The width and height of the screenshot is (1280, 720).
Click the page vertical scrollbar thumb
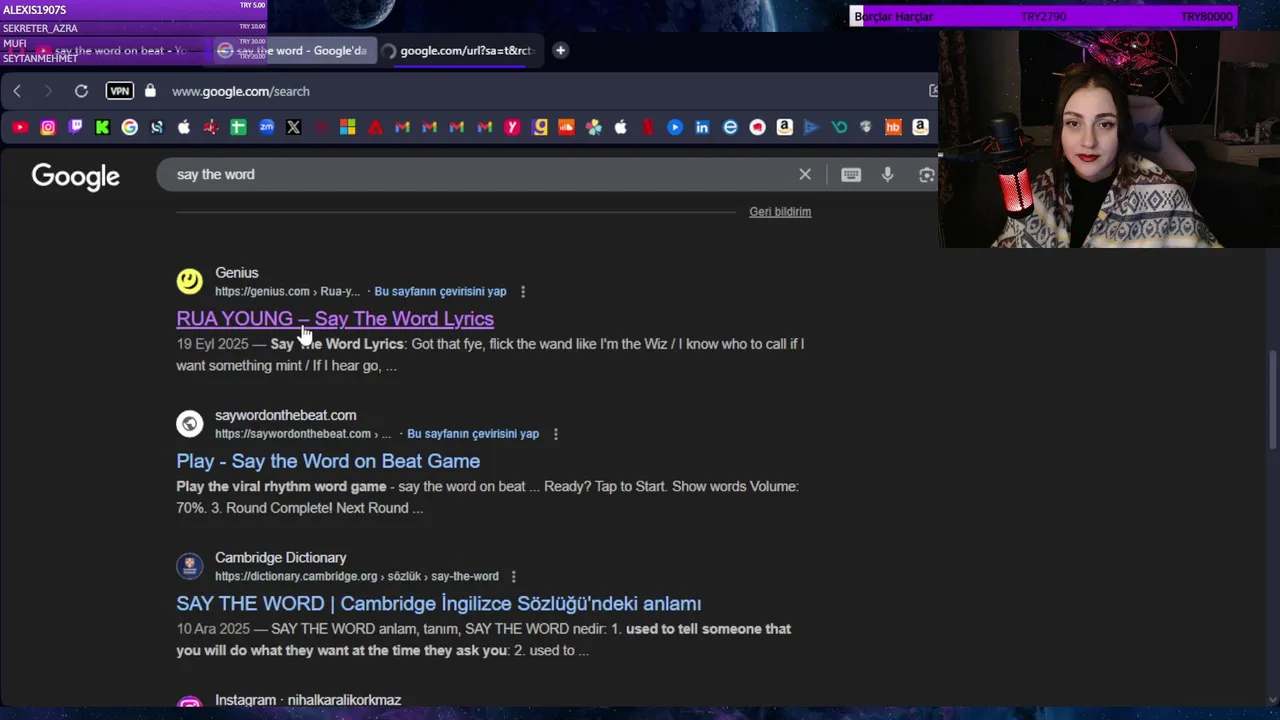click(1272, 400)
